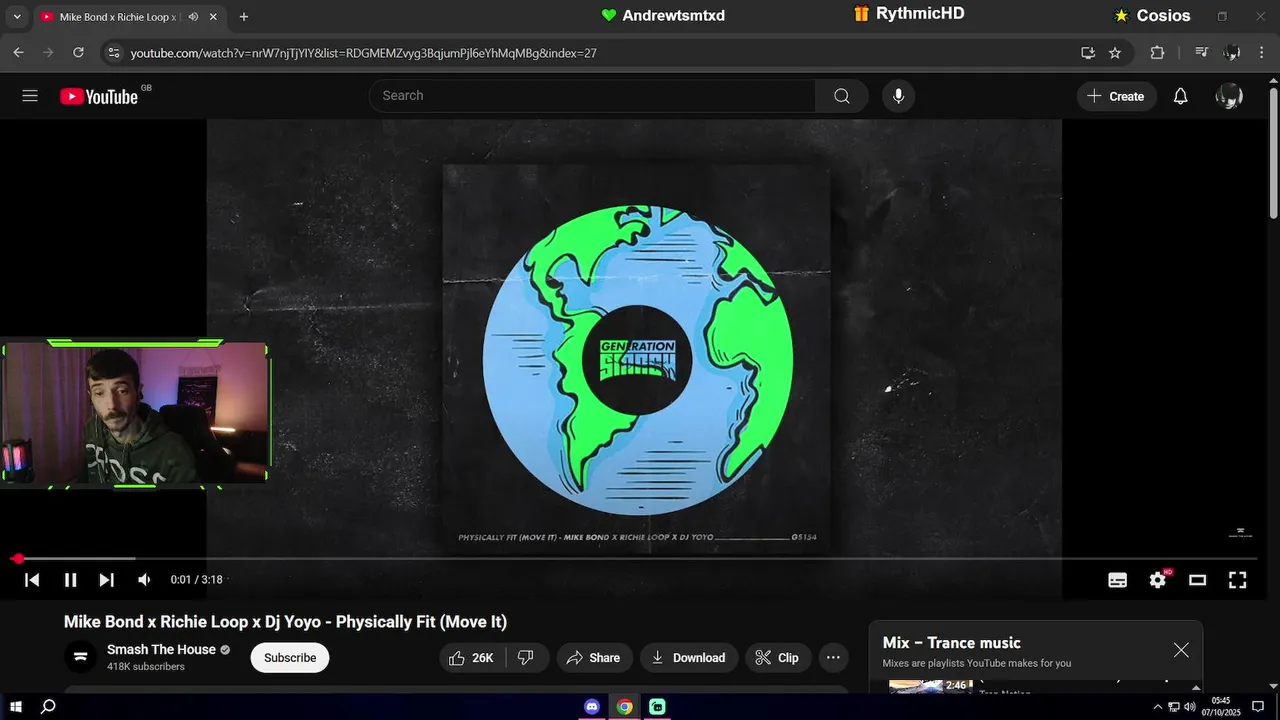Open the YouTube hamburger guide menu
Image resolution: width=1280 pixels, height=720 pixels.
click(x=30, y=96)
